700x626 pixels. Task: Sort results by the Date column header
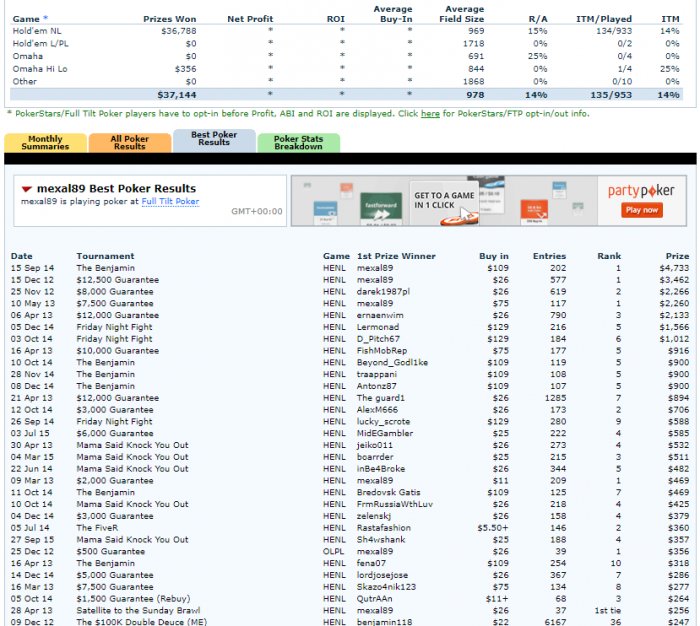coord(21,256)
